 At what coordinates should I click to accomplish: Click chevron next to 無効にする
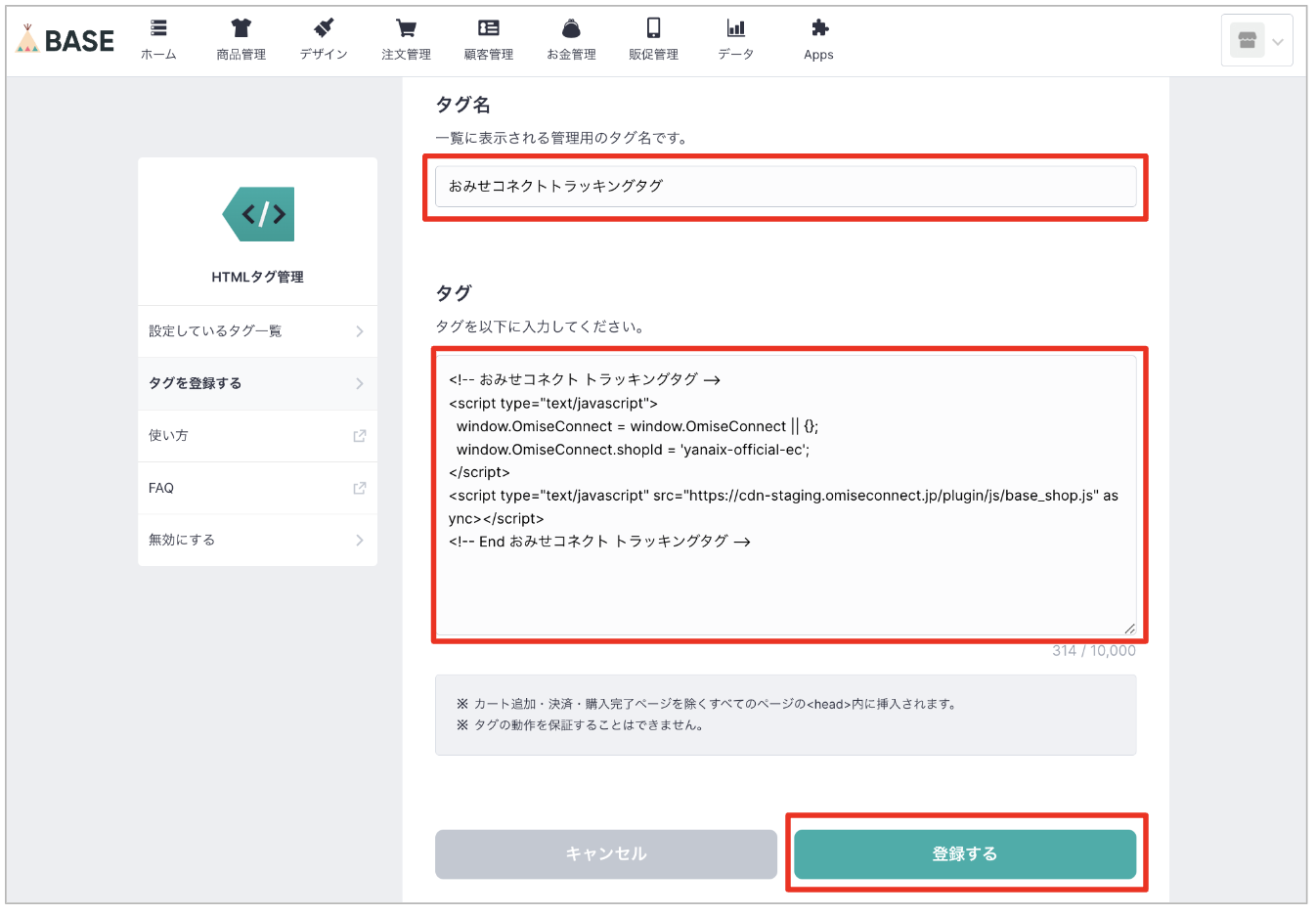point(360,540)
